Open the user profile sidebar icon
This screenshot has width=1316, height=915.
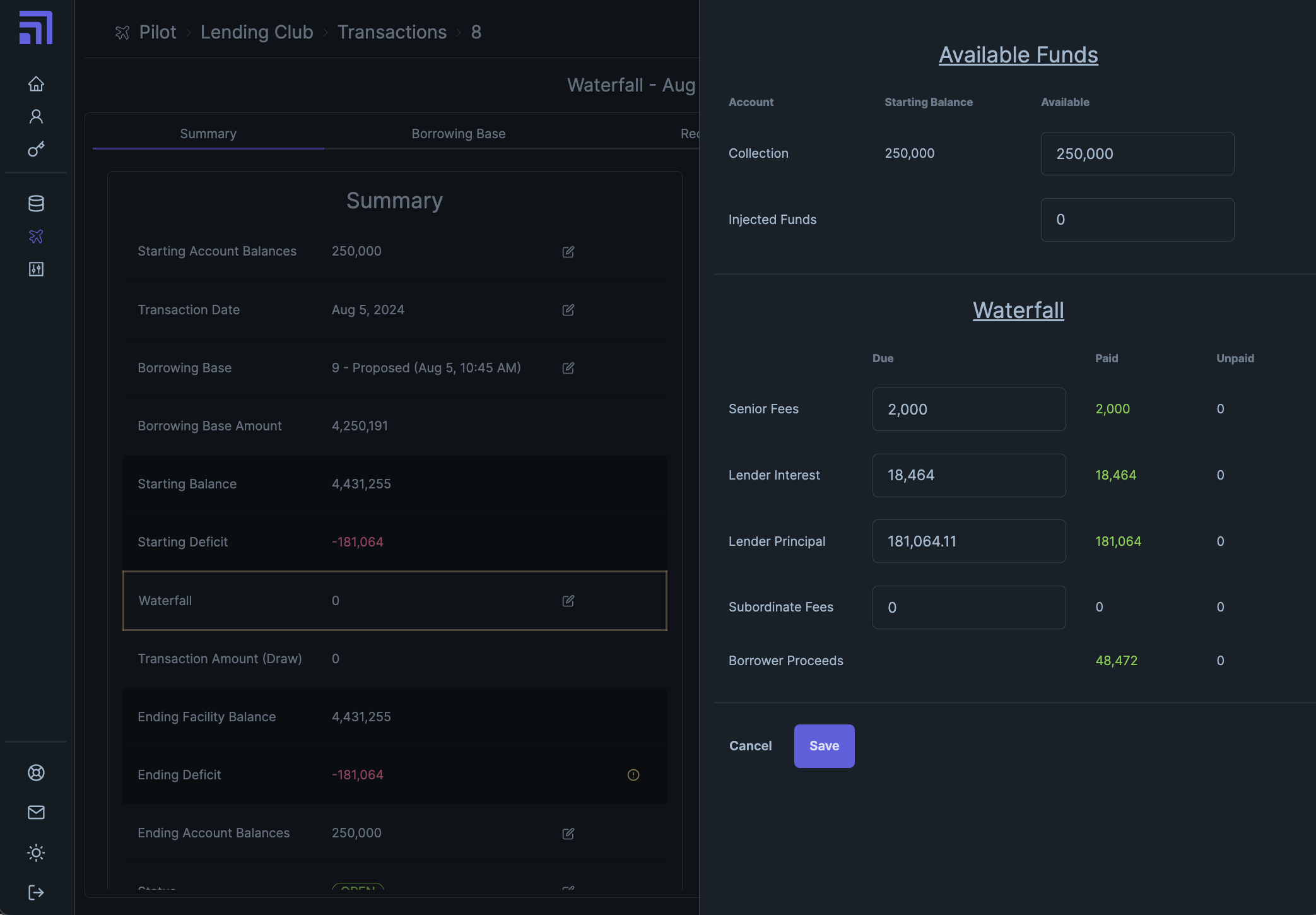(36, 116)
